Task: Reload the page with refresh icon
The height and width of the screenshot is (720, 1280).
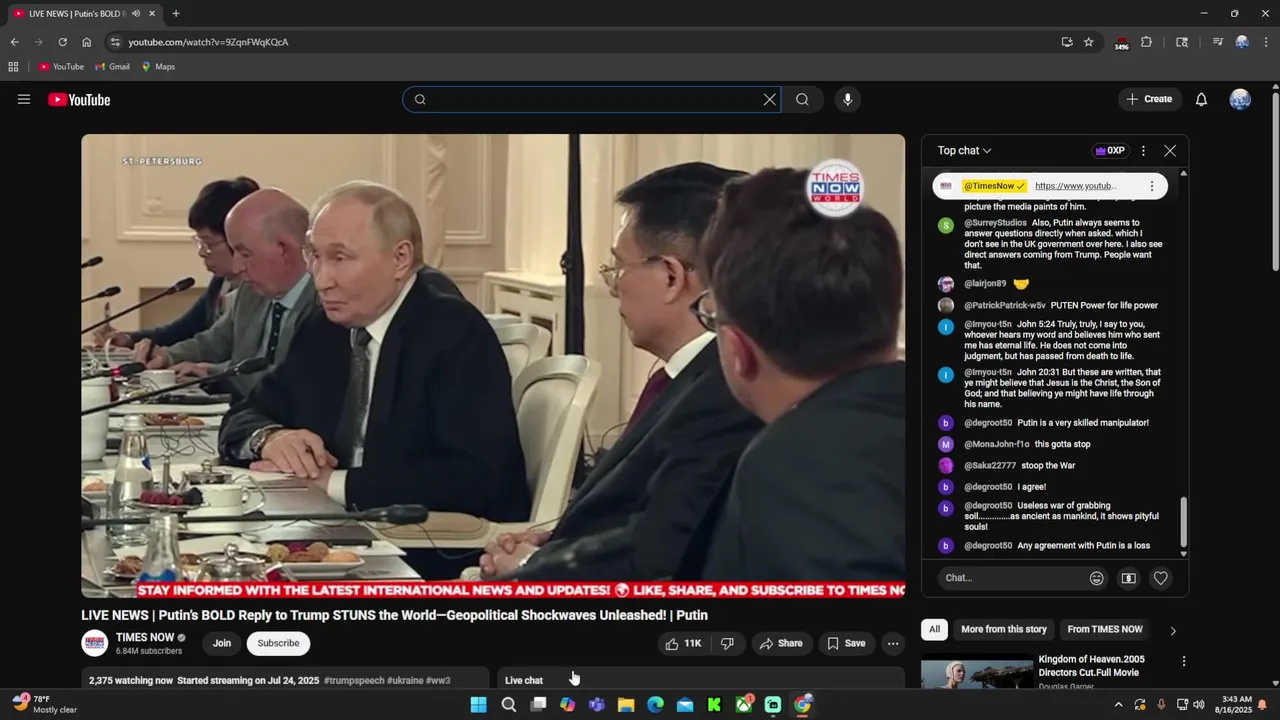Action: (x=62, y=42)
